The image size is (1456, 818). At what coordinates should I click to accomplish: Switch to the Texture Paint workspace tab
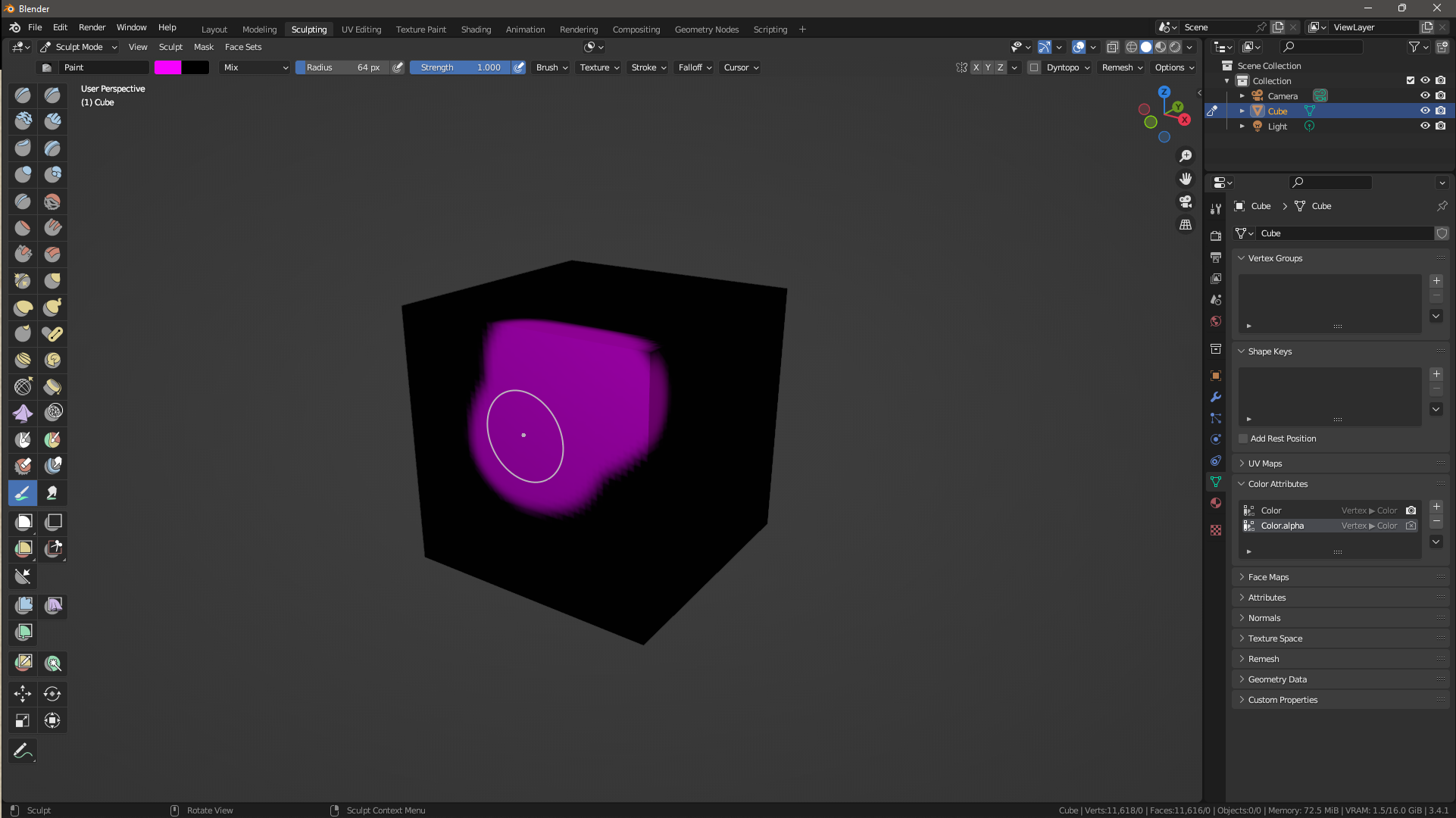tap(421, 30)
